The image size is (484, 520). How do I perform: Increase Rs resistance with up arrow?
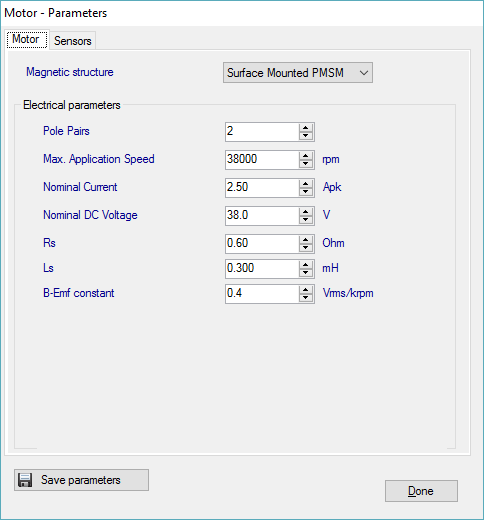(306, 240)
